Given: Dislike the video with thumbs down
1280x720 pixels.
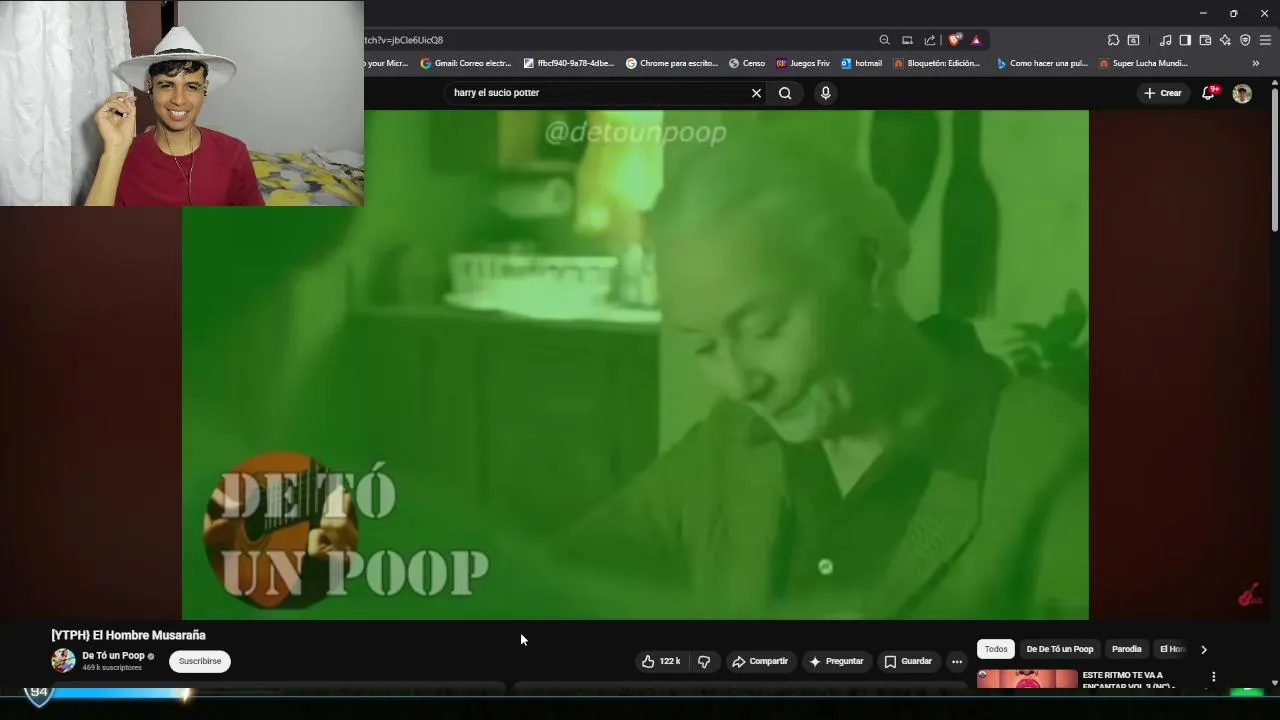Looking at the screenshot, I should pyautogui.click(x=704, y=661).
